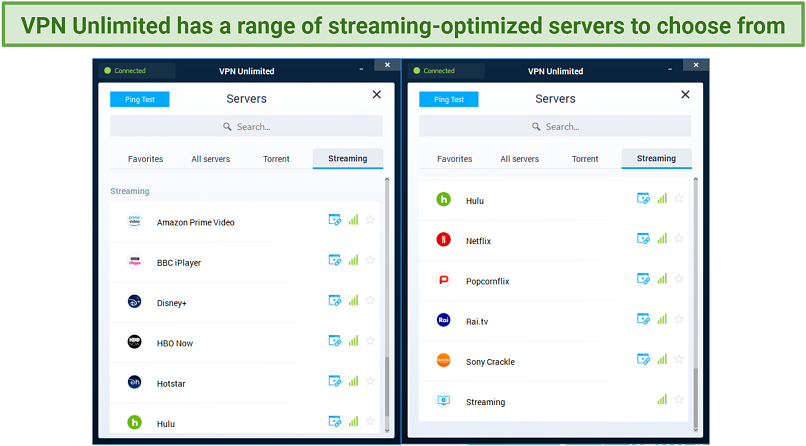Star the Sony Crackle server
The width and height of the screenshot is (806, 446).
click(x=679, y=359)
